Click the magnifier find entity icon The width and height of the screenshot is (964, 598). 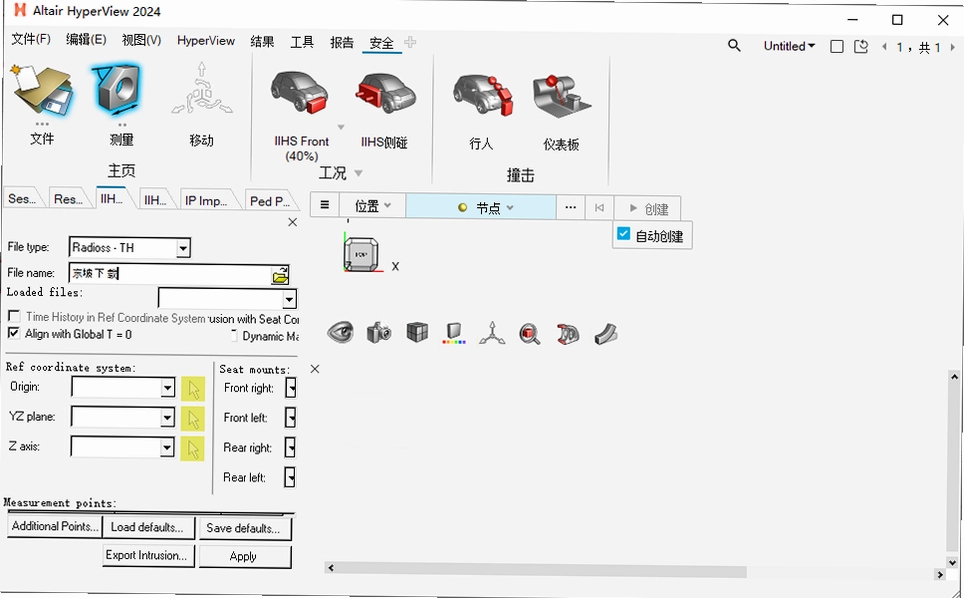(x=529, y=334)
